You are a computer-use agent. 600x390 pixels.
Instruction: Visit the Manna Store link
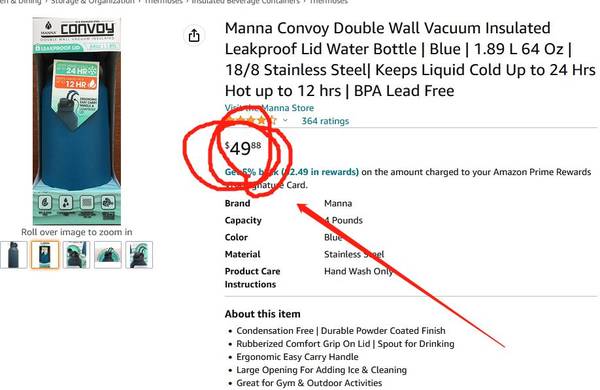[269, 108]
